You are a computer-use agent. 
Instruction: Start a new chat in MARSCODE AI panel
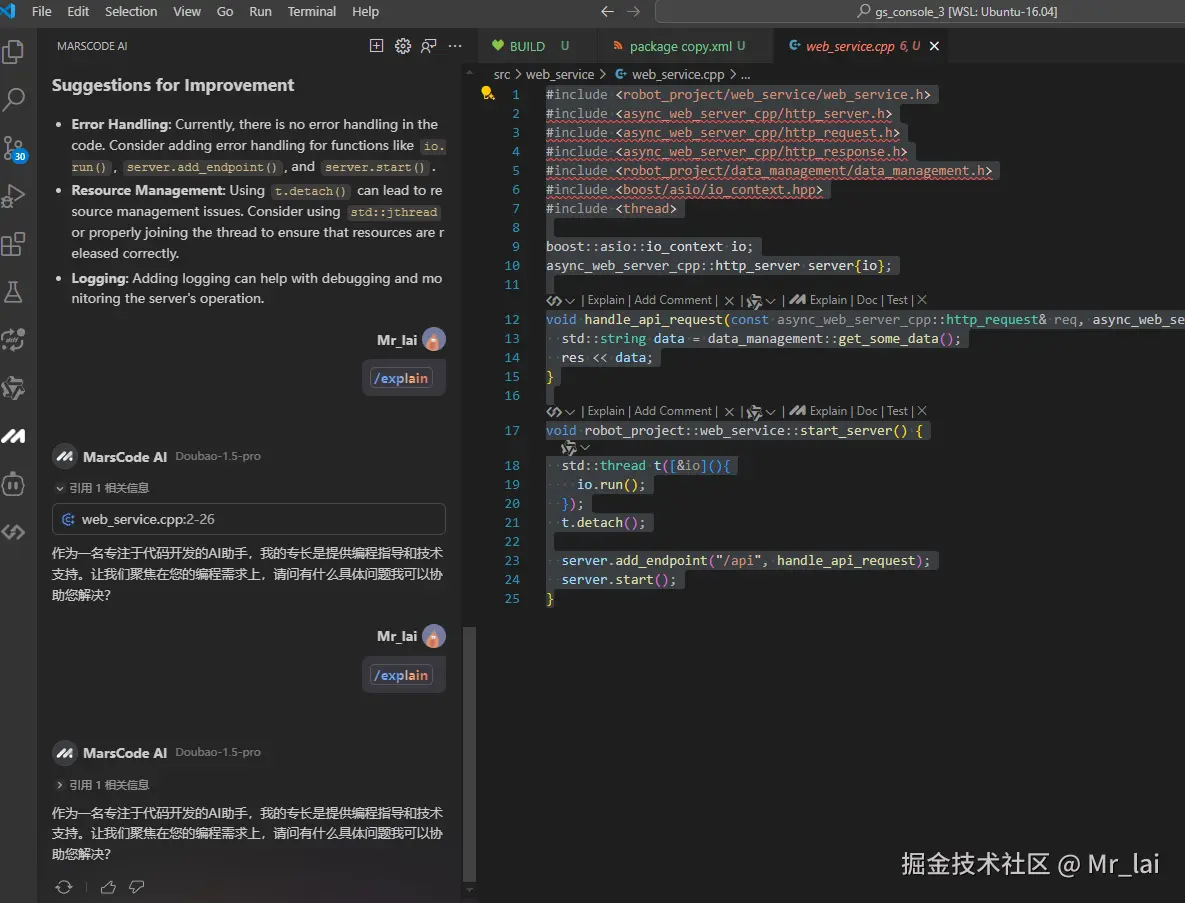click(x=376, y=45)
